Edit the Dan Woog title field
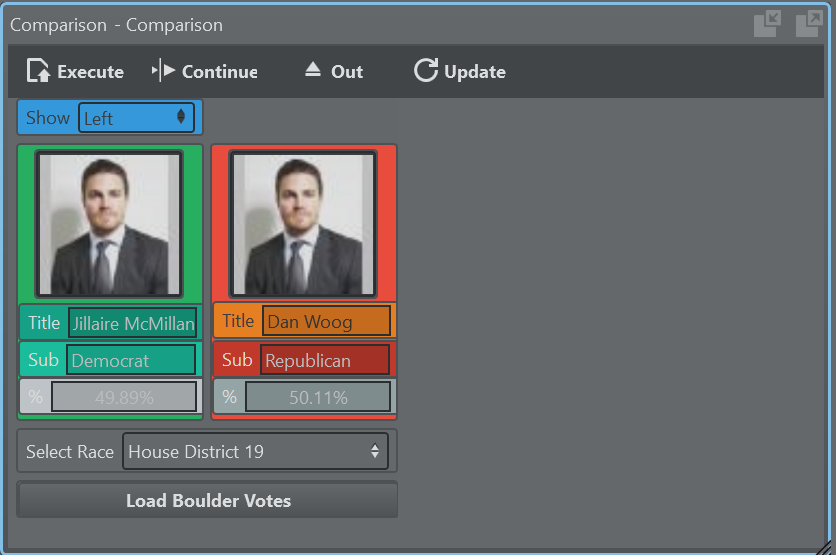Viewport: 836px width, 555px height. pos(326,322)
